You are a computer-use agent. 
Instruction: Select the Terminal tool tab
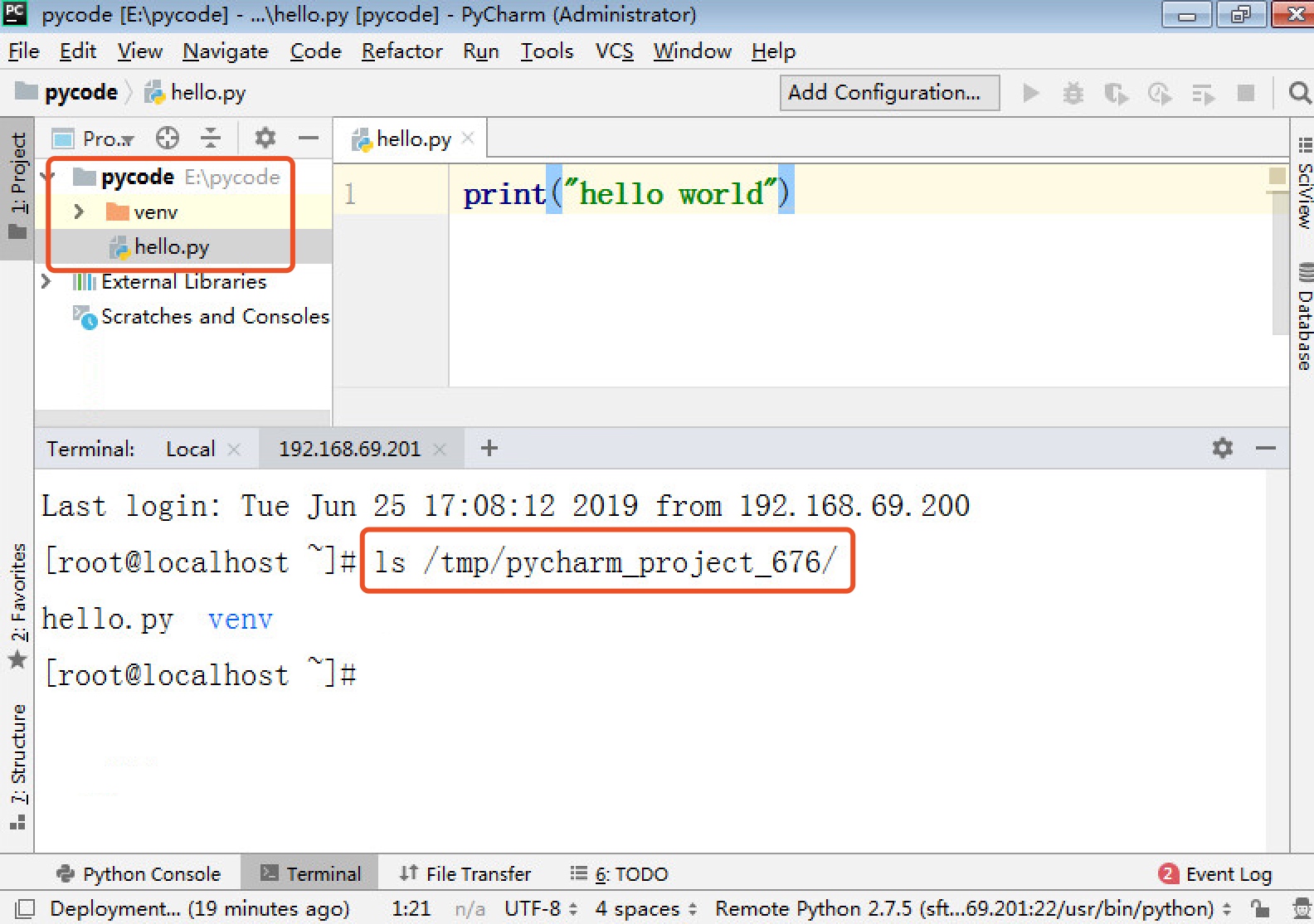coord(310,873)
